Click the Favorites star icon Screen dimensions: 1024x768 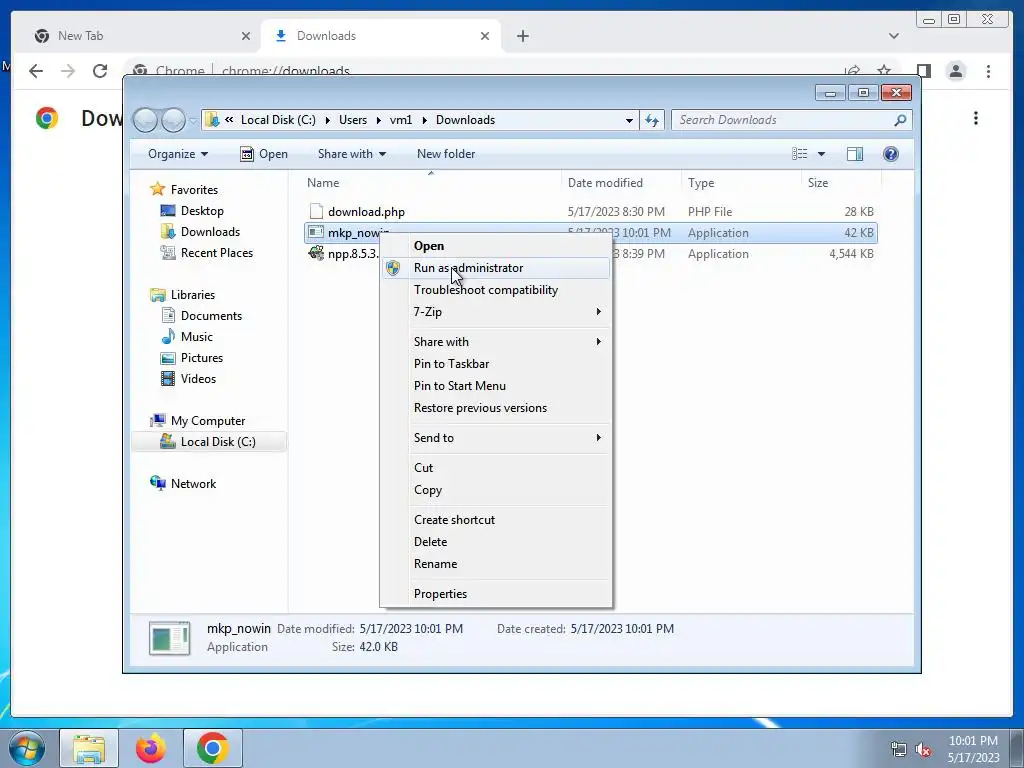[x=157, y=189]
